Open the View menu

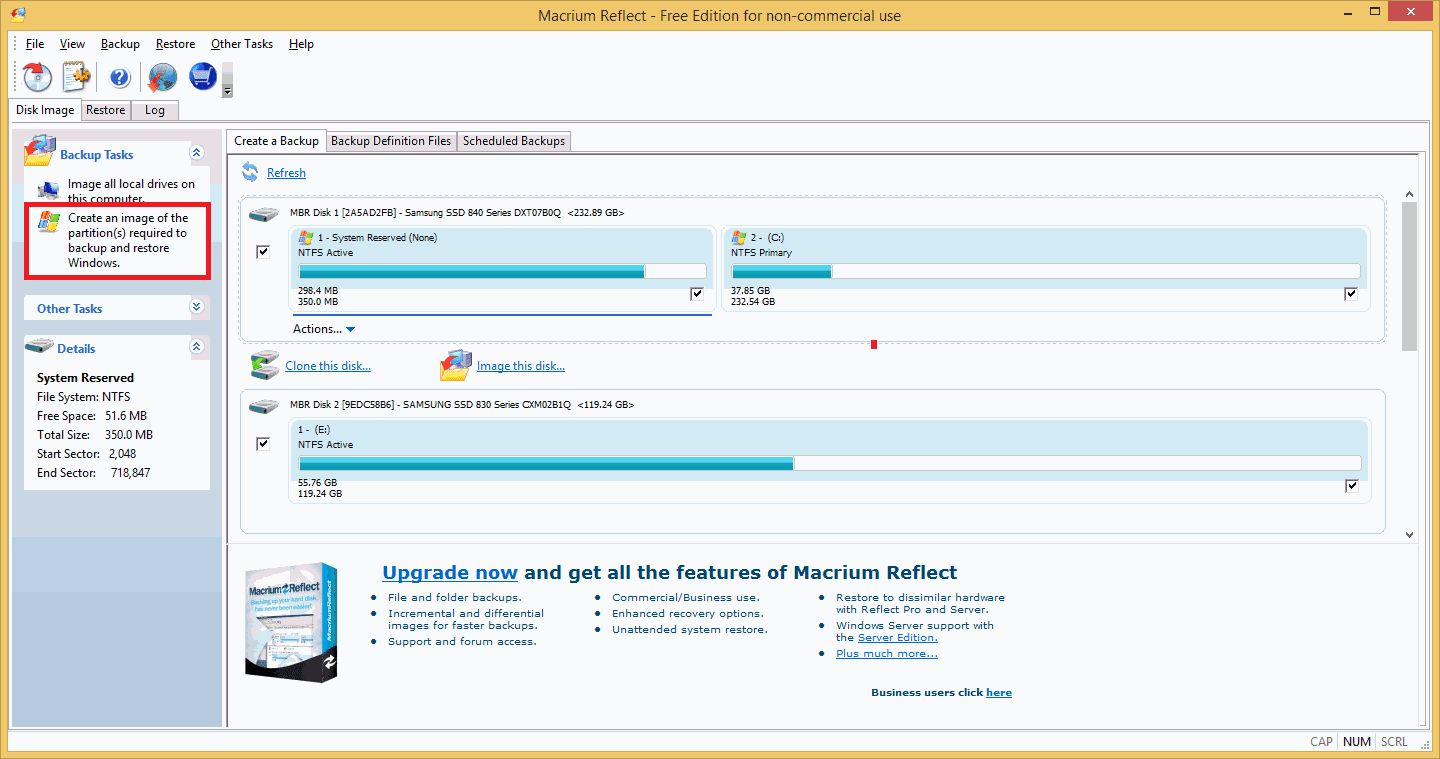(72, 44)
